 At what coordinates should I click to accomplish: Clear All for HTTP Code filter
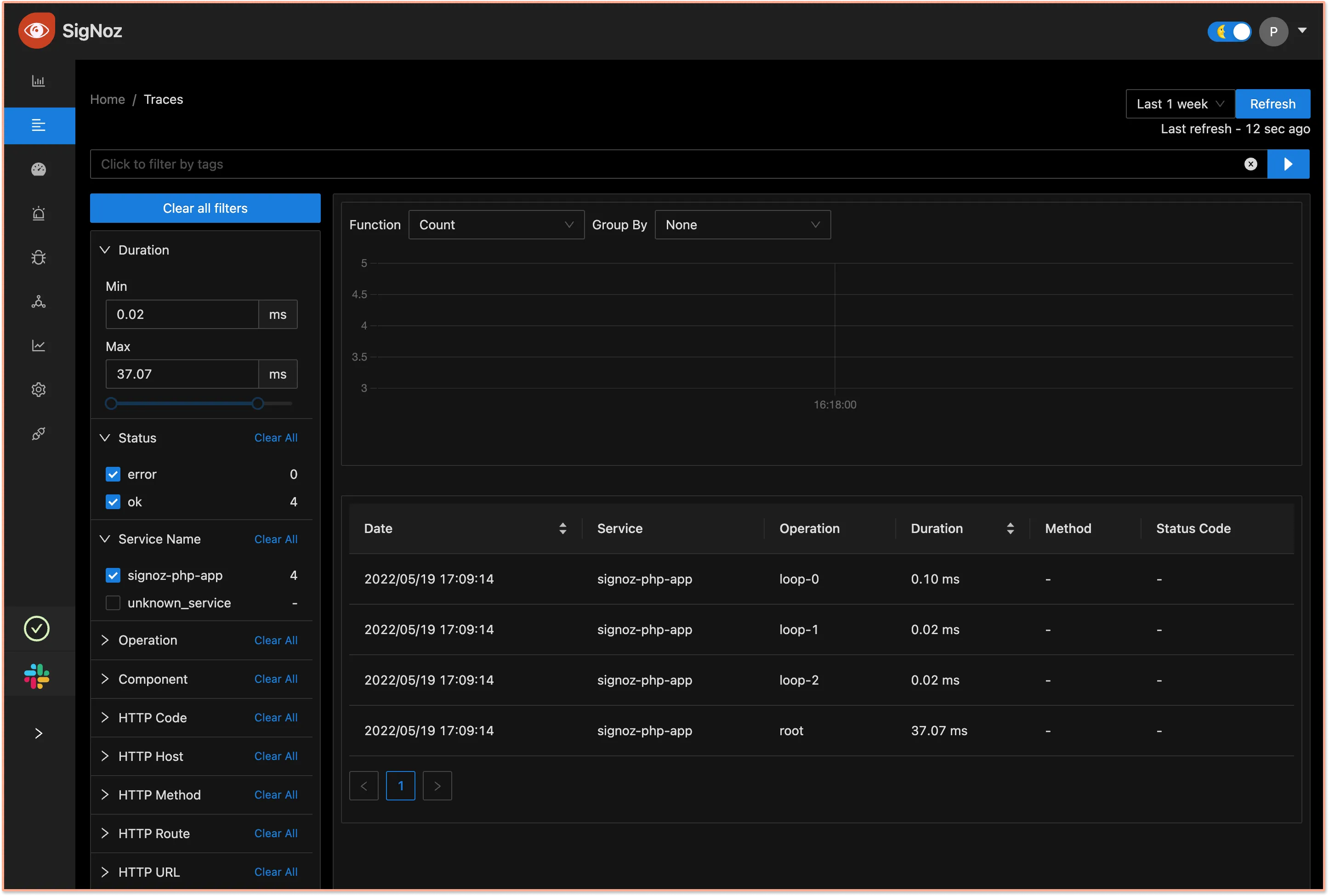pos(276,717)
